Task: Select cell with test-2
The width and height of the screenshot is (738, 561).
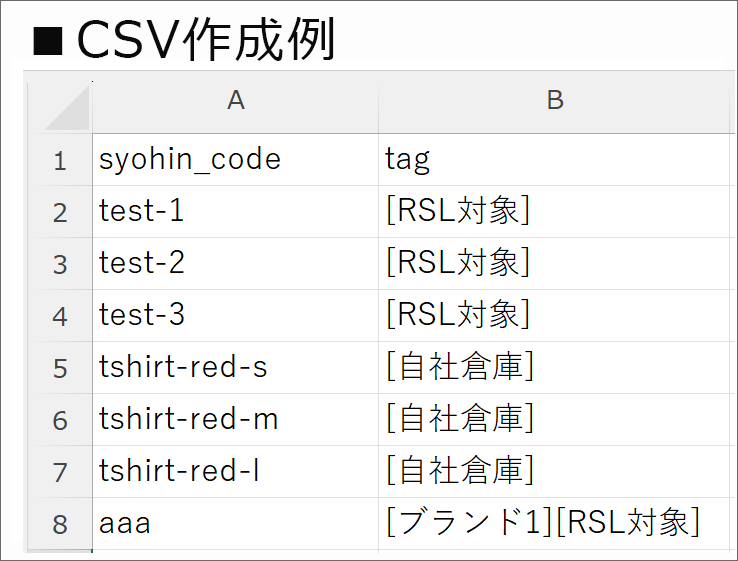Action: pos(235,264)
